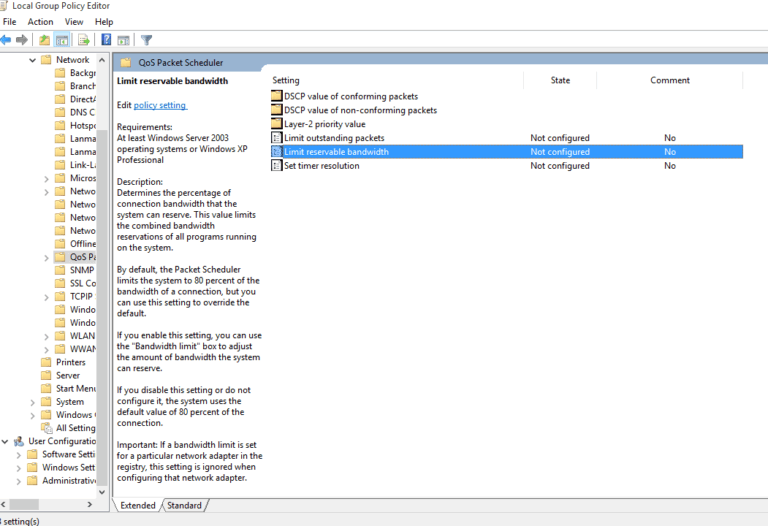
Task: Select the Offline folder in tree
Action: pos(82,244)
